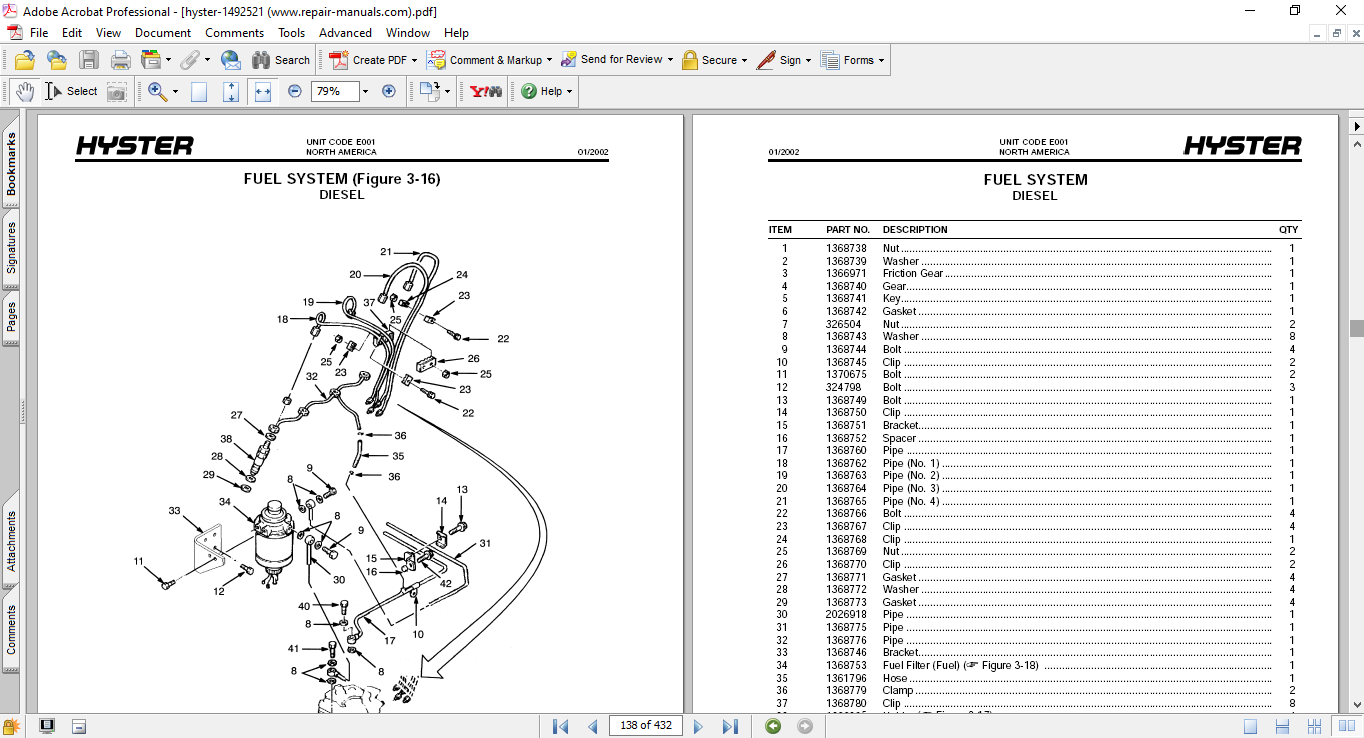Click the Actual Size page icon

[199, 91]
